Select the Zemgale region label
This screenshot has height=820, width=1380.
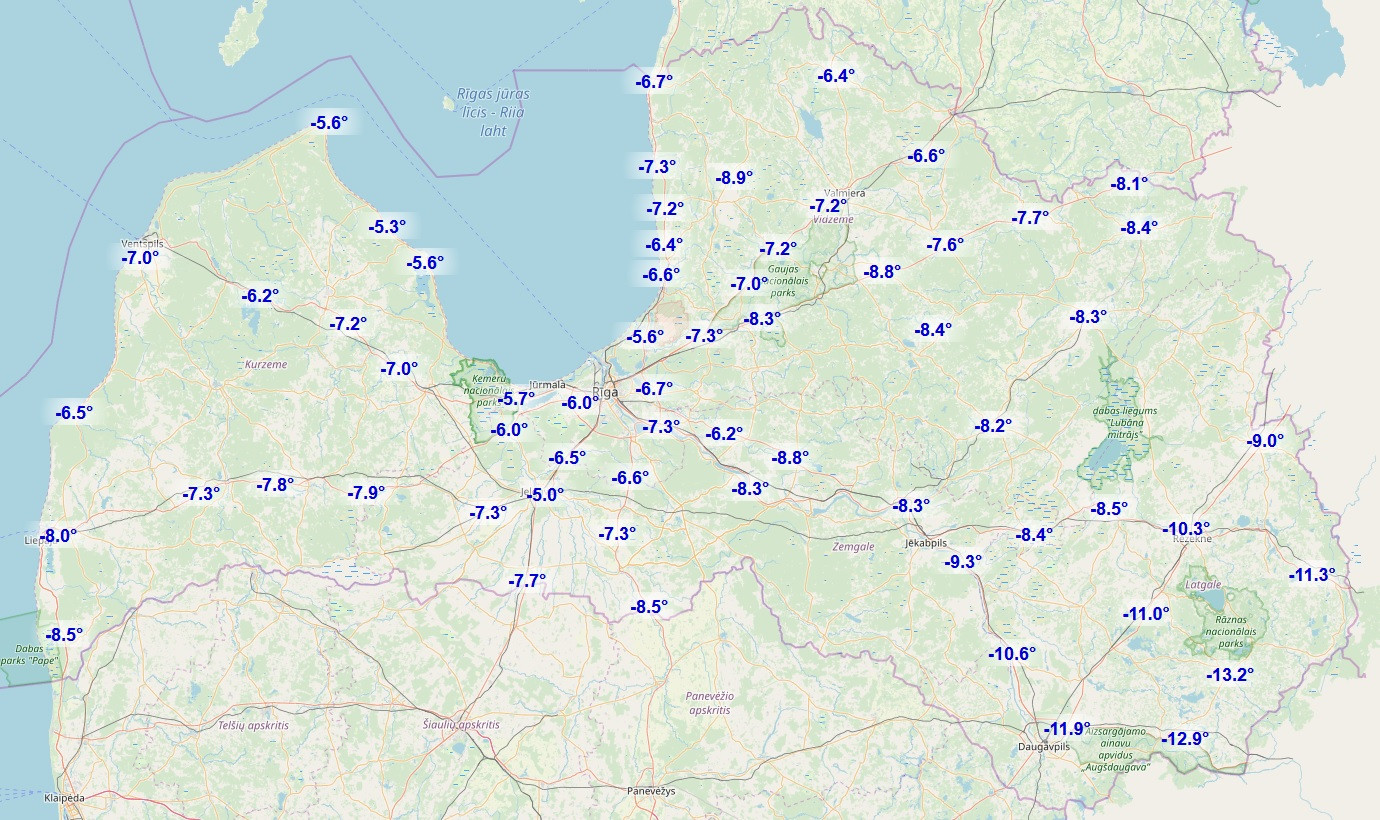tap(853, 547)
